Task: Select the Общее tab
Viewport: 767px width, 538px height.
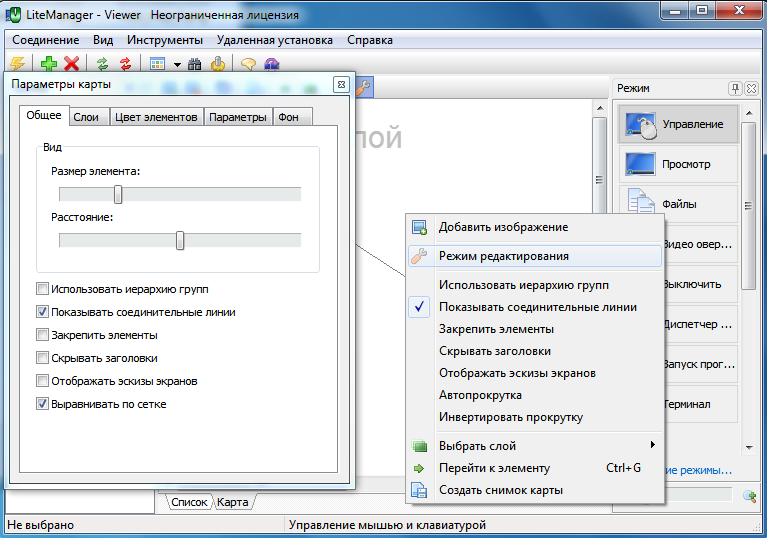Action: click(44, 115)
